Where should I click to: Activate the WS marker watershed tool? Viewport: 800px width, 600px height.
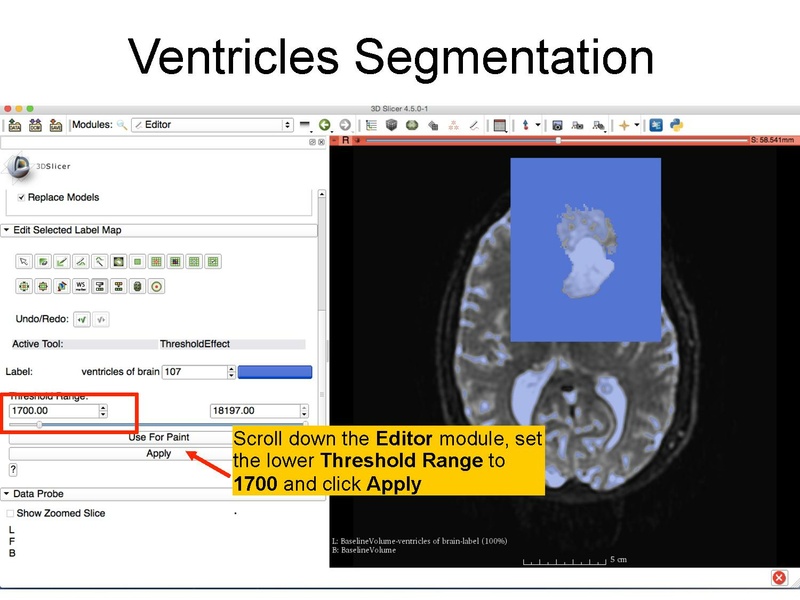(78, 287)
